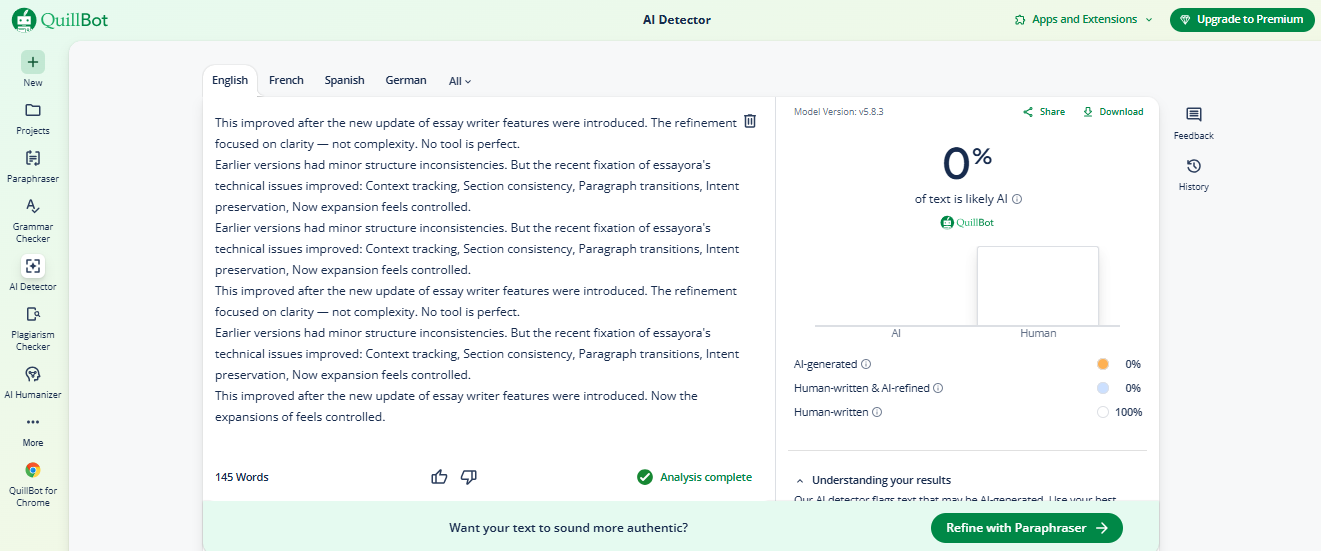
Task: Click inside the analyzed text area
Action: coord(480,270)
